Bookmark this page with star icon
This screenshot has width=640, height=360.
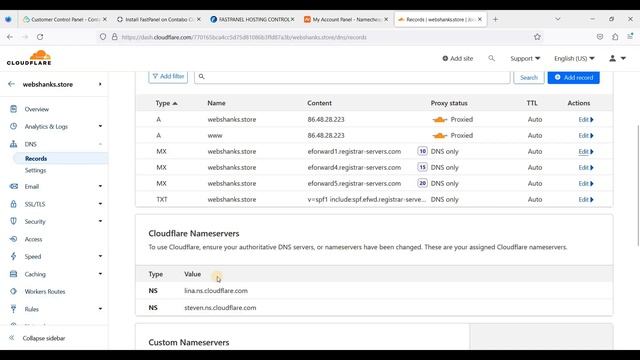point(537,37)
